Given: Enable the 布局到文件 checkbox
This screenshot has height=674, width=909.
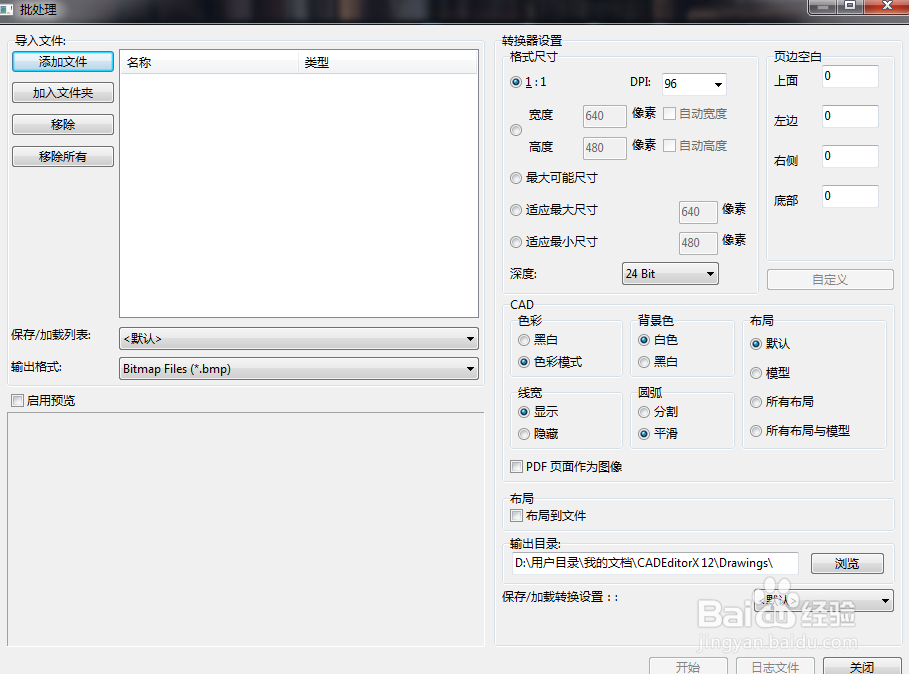Looking at the screenshot, I should click(x=516, y=516).
